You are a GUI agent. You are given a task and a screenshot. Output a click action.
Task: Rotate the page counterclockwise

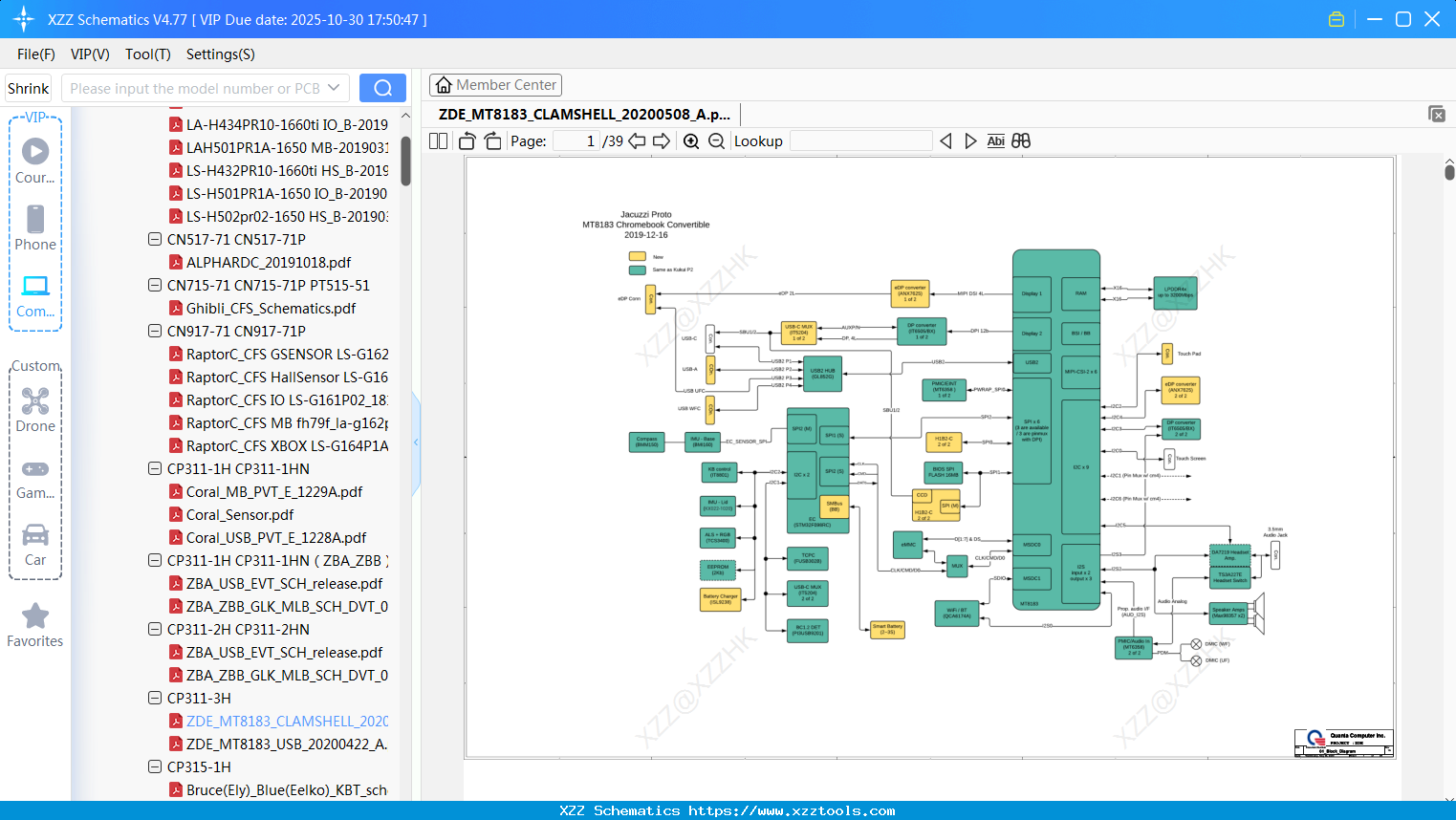pyautogui.click(x=467, y=141)
